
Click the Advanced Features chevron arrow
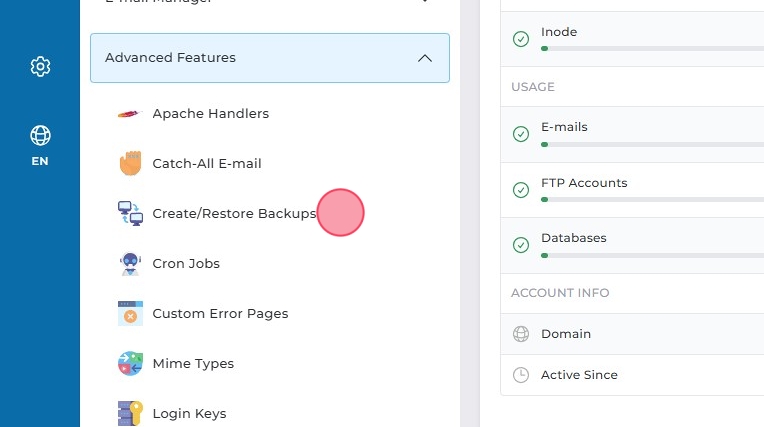(x=425, y=58)
